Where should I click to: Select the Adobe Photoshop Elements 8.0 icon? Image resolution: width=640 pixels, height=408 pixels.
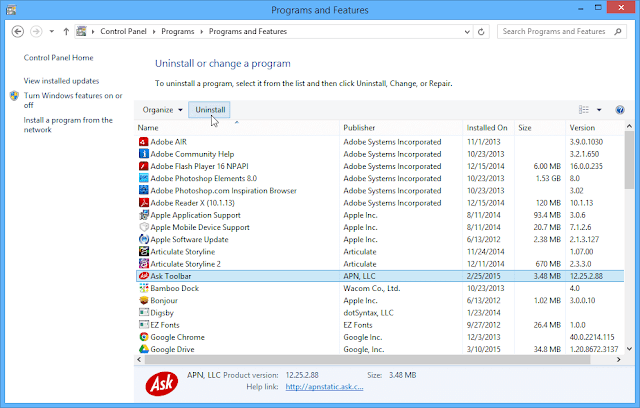144,178
